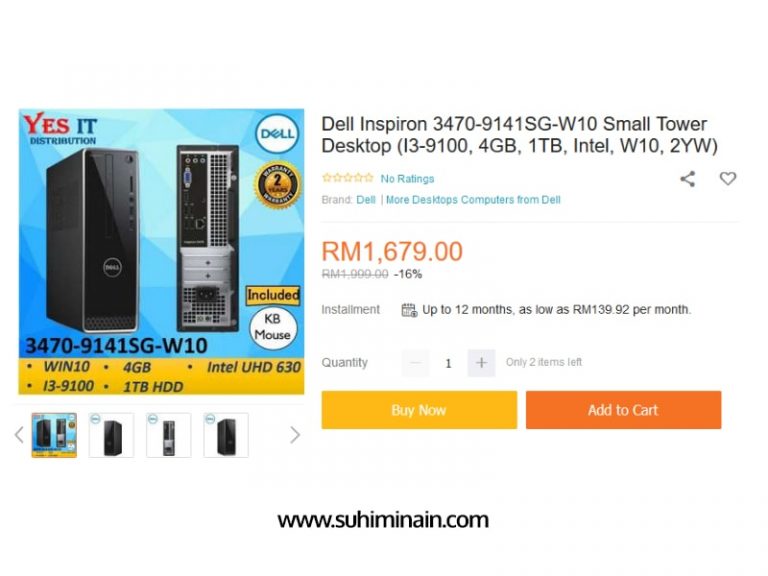Screen dimensions: 768x576
Task: Select the first promo thumbnail image
Action: [x=54, y=435]
